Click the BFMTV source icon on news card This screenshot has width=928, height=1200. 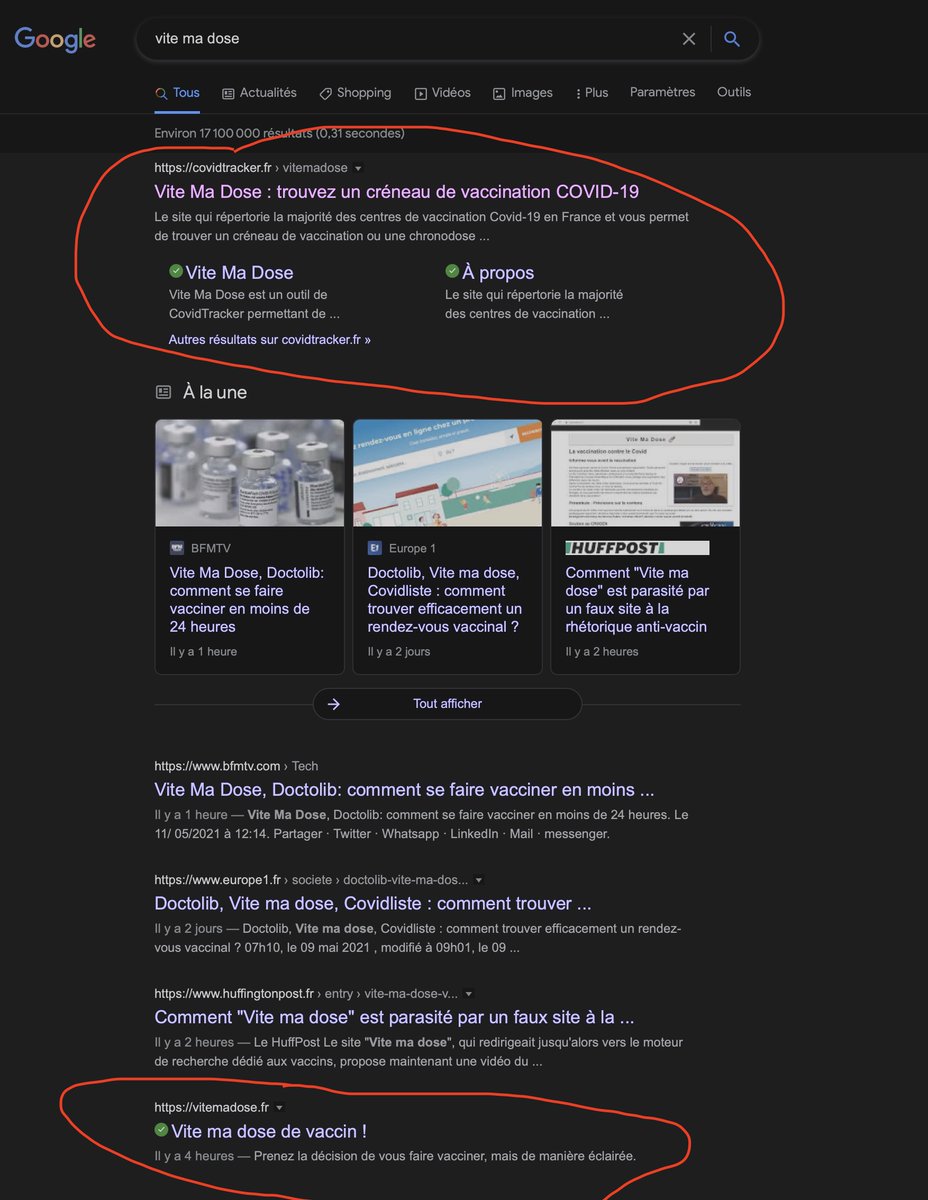pyautogui.click(x=177, y=548)
